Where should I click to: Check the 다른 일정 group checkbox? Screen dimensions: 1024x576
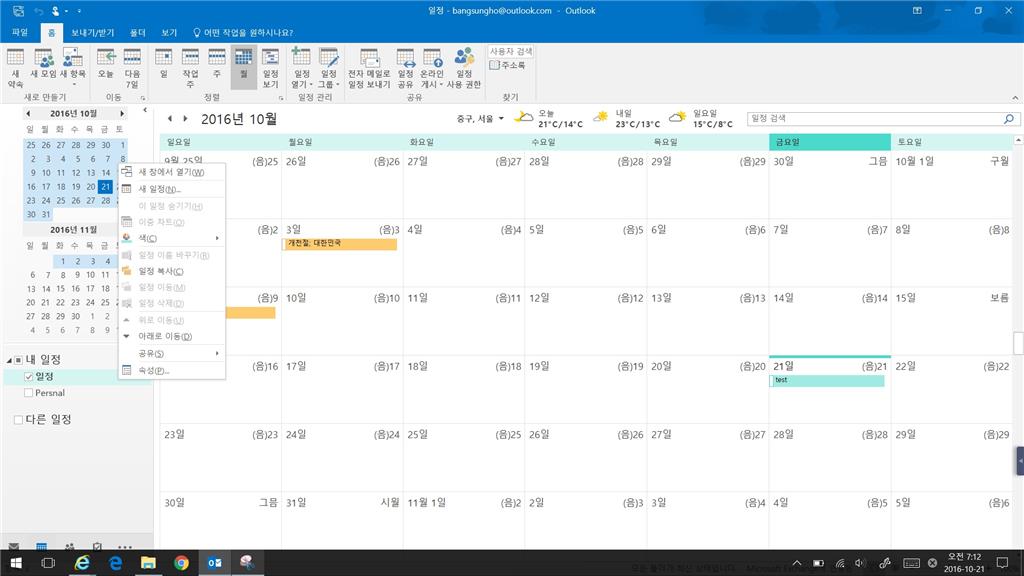18,420
